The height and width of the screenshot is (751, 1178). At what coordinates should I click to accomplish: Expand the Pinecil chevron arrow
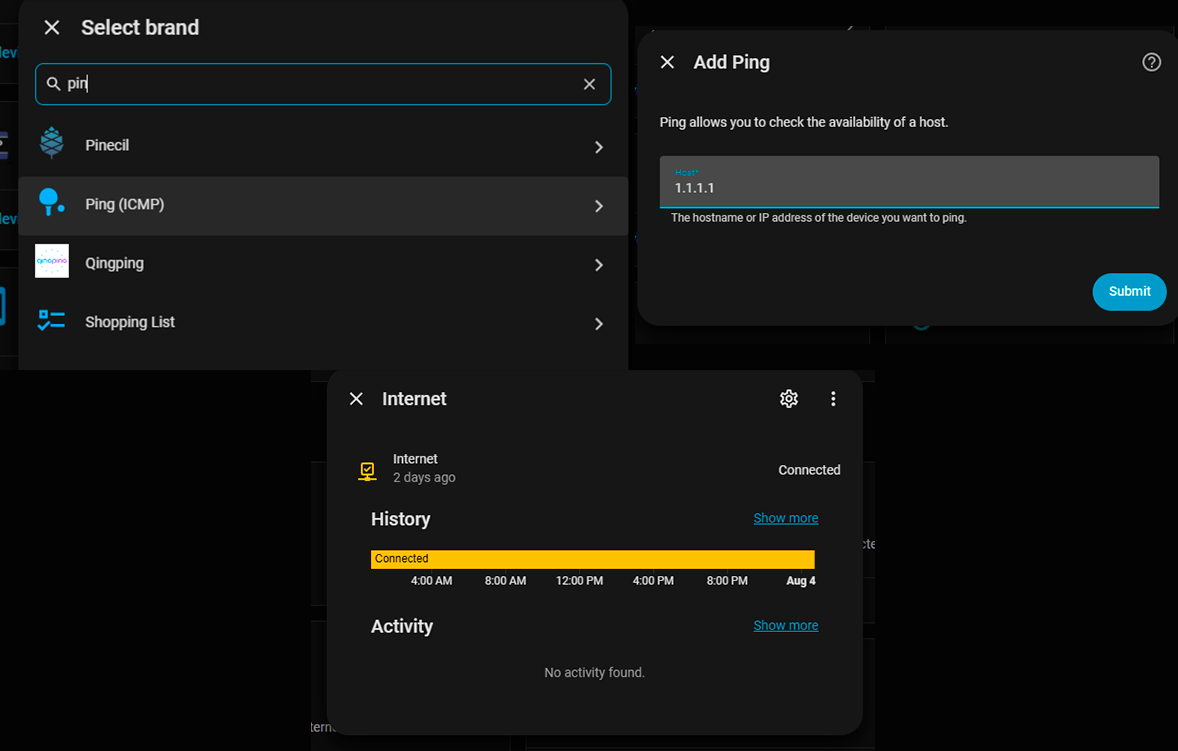pyautogui.click(x=599, y=147)
